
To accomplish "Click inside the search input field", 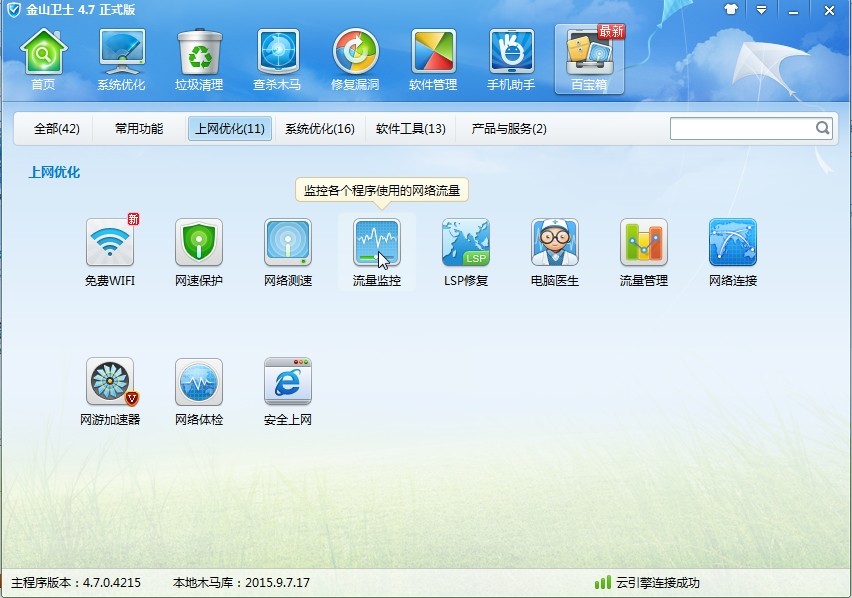I will coord(741,128).
